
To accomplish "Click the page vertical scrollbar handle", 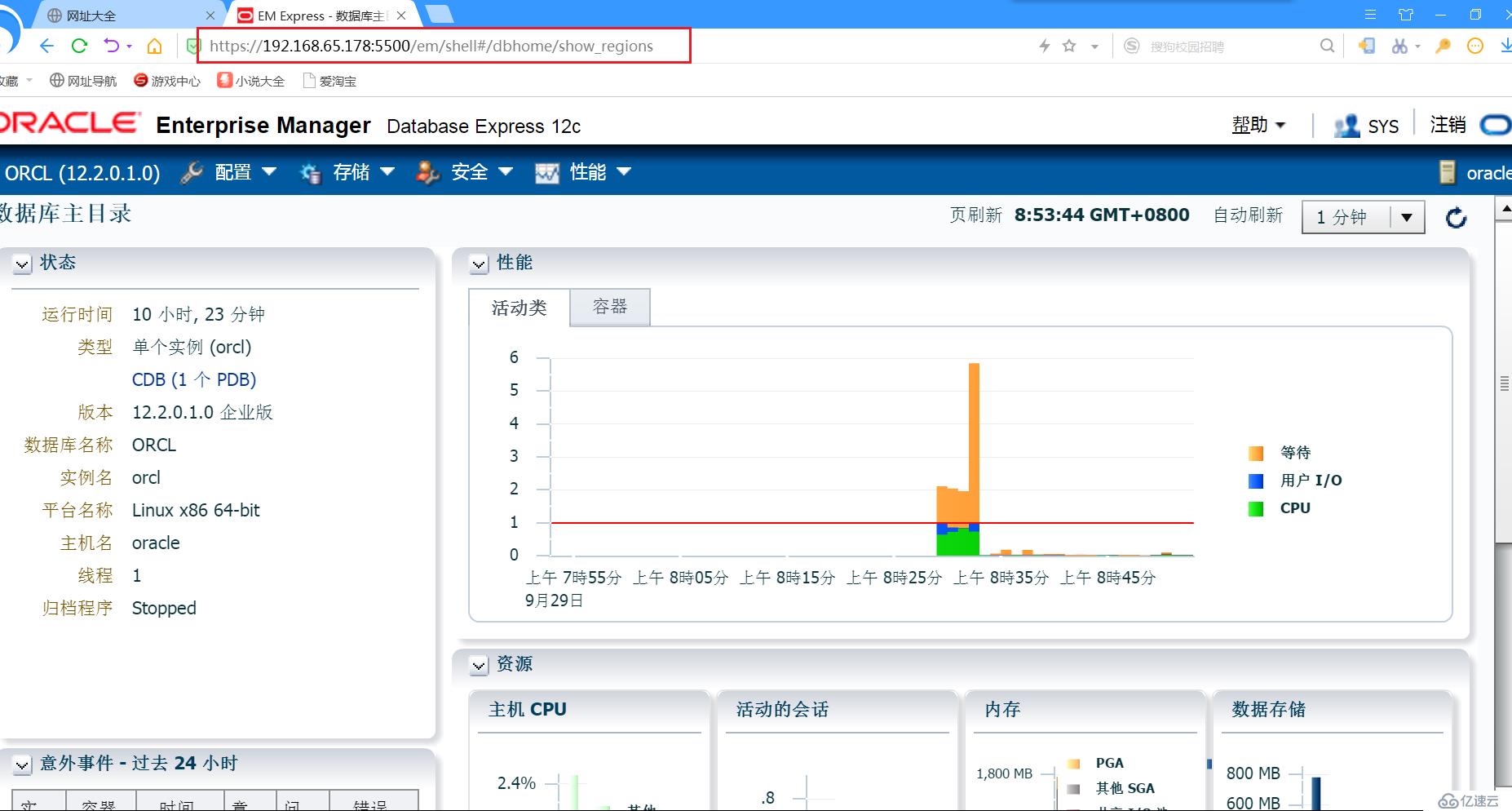I will (1504, 383).
